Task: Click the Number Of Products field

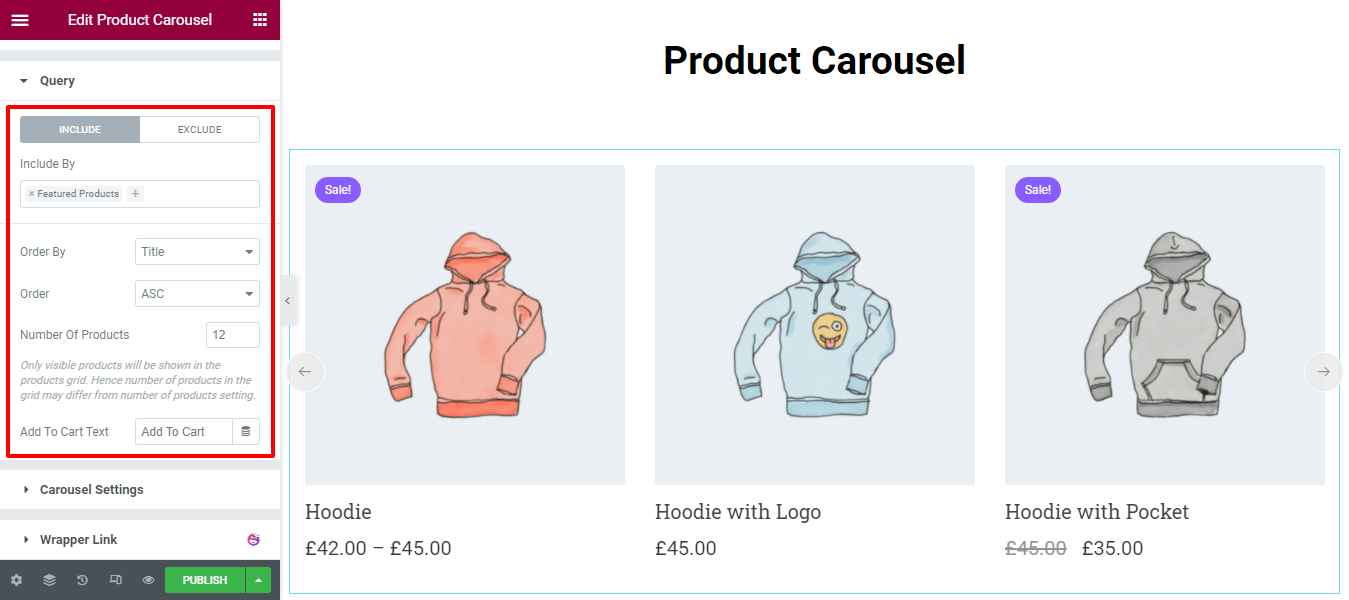Action: pos(232,335)
